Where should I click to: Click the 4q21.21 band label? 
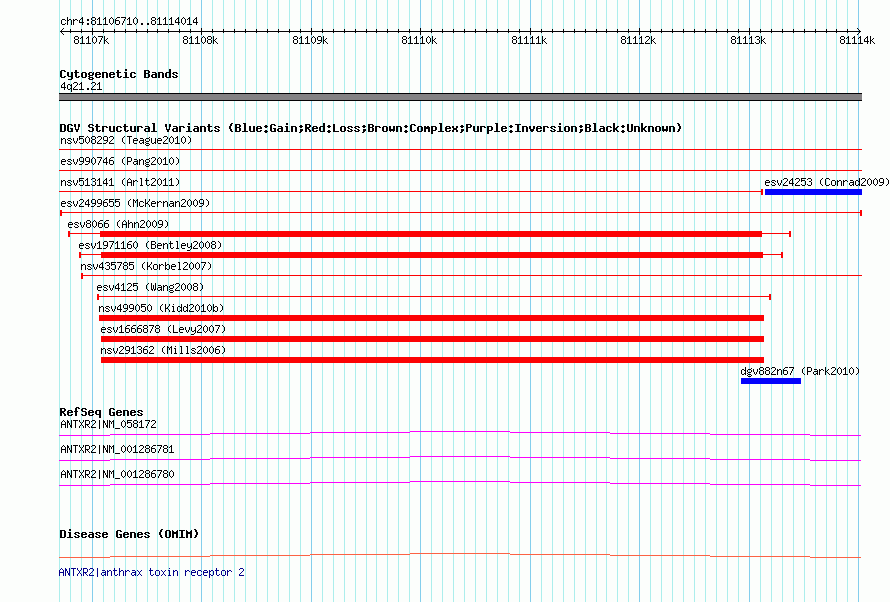tap(81, 86)
